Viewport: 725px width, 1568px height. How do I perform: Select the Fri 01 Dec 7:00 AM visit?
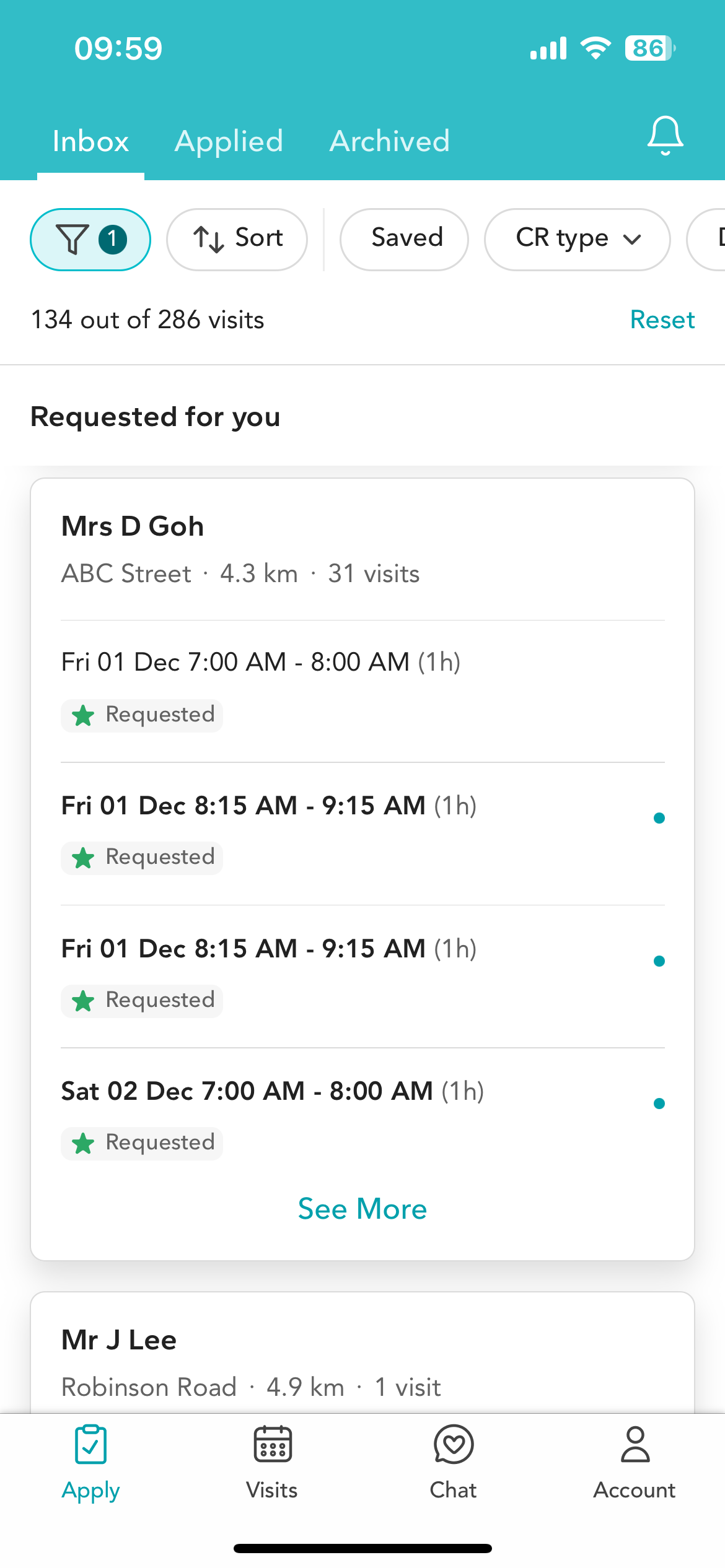[260, 663]
